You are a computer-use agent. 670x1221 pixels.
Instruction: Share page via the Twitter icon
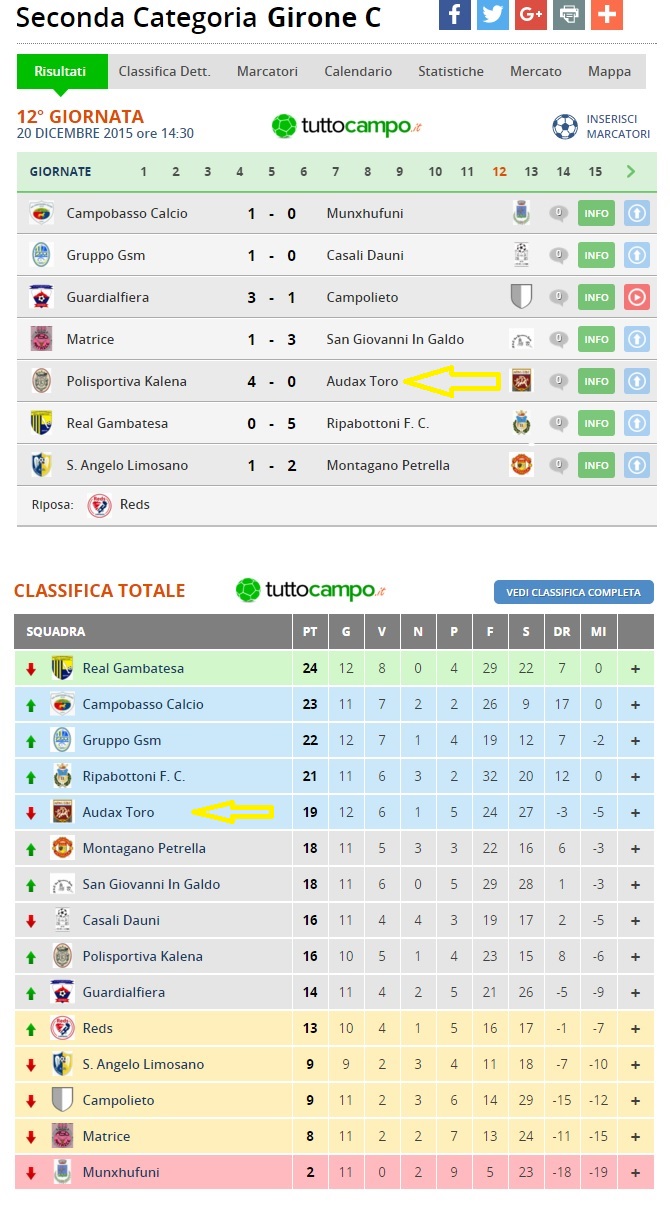(x=492, y=14)
